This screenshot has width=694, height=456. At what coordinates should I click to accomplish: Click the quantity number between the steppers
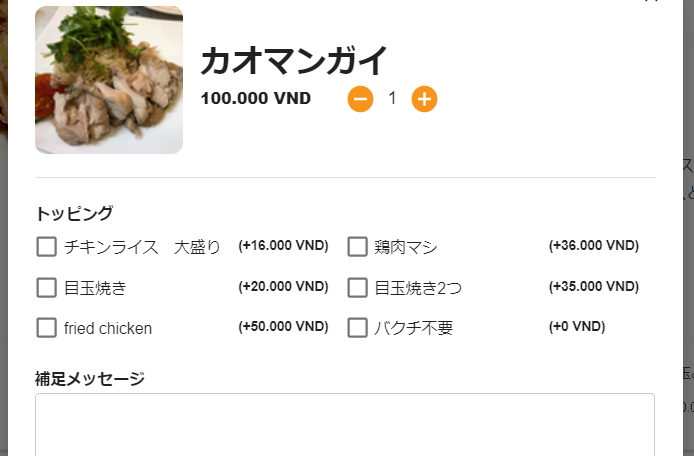coord(393,98)
